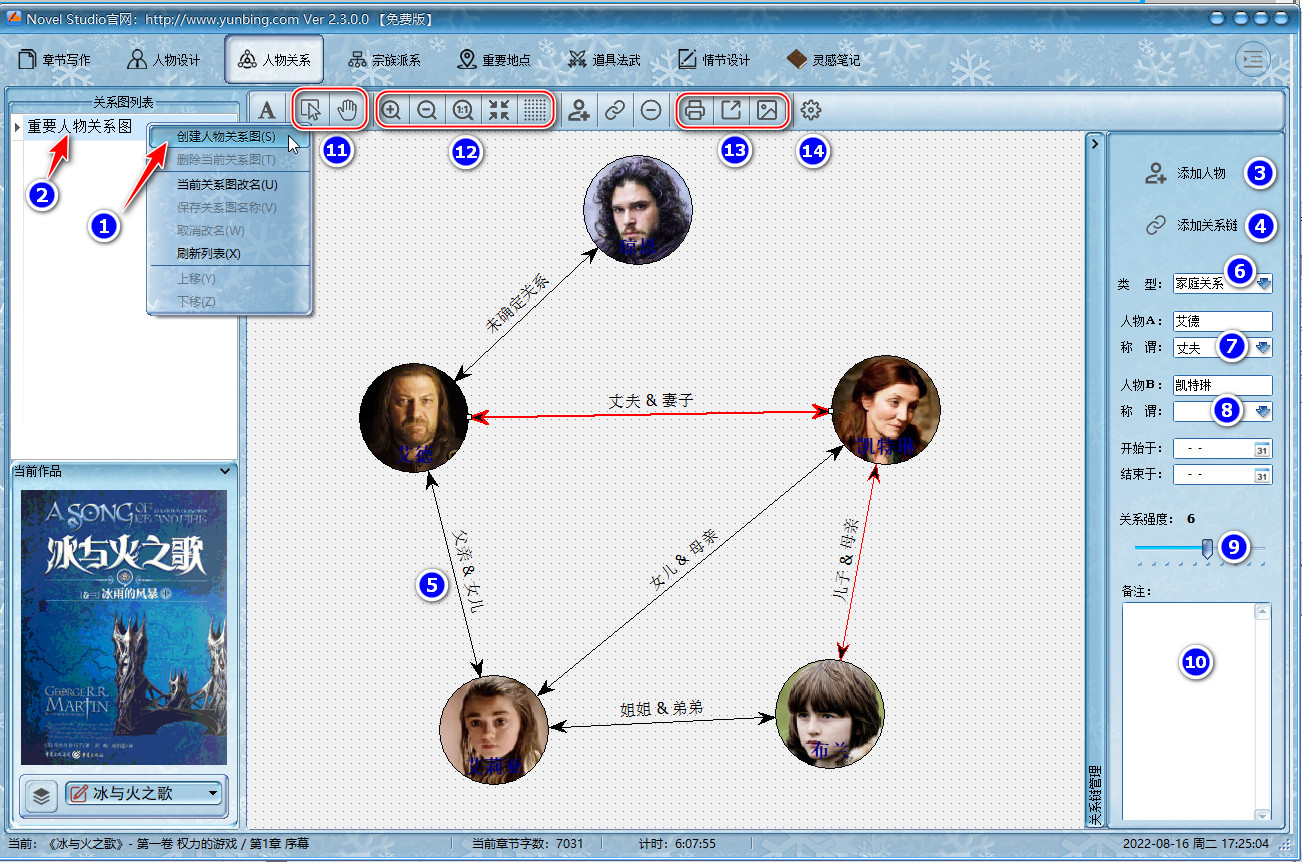
Task: Print the relationship diagram
Action: click(695, 110)
